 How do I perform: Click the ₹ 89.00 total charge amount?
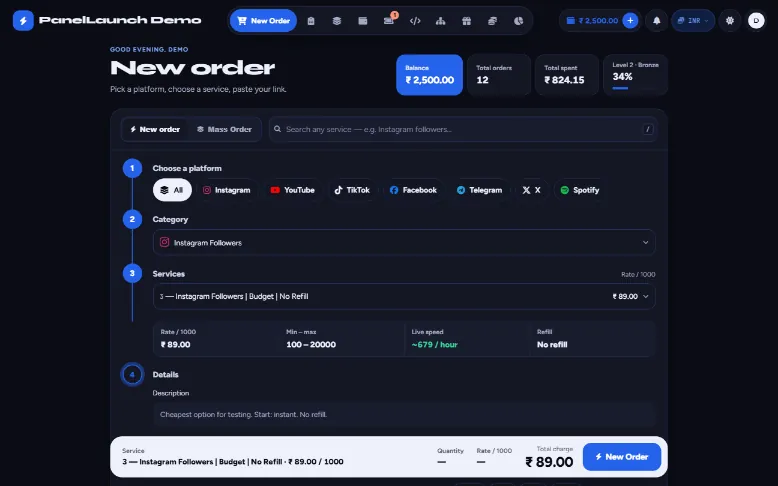(549, 462)
